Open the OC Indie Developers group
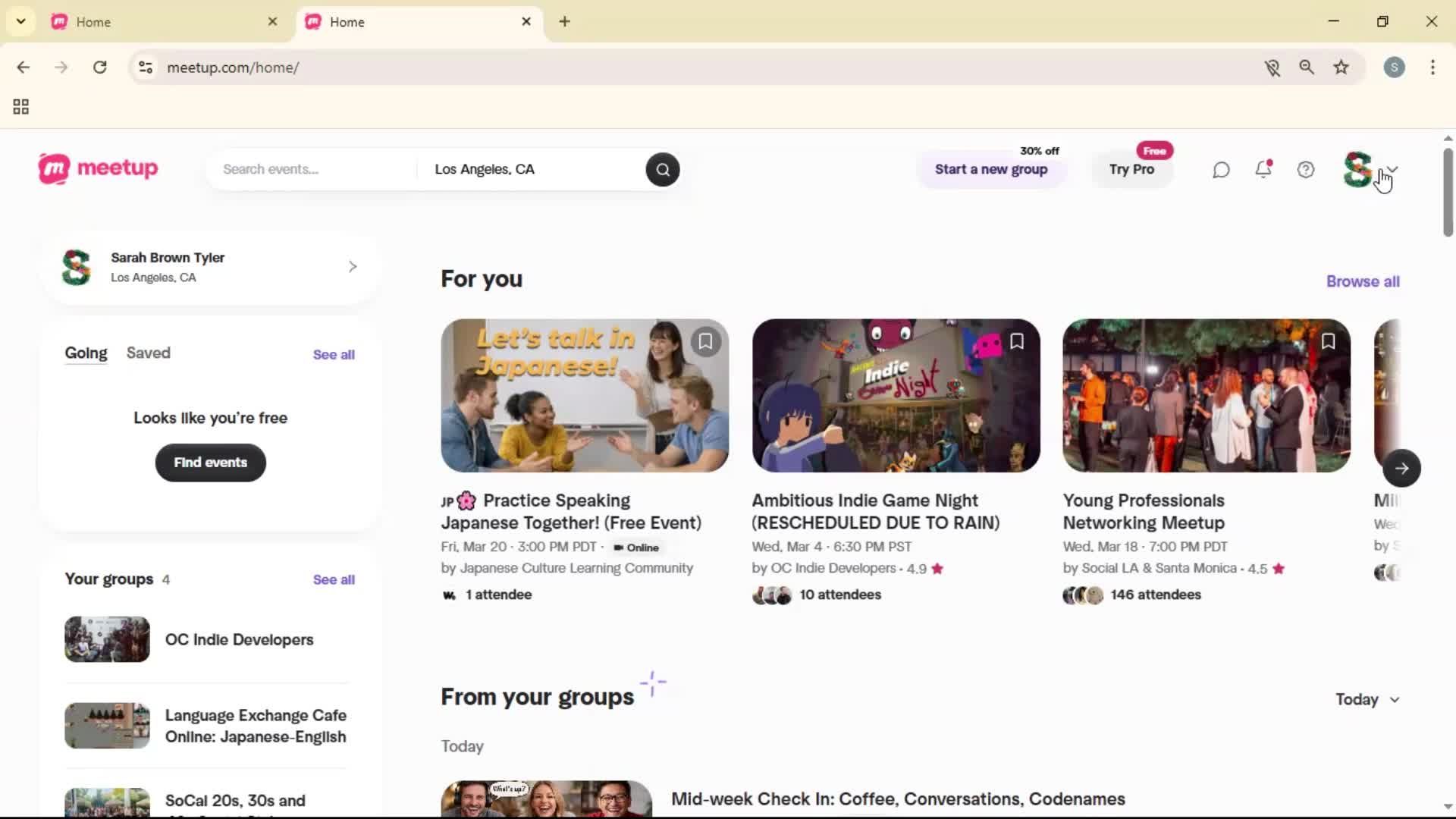The height and width of the screenshot is (819, 1456). (x=240, y=639)
